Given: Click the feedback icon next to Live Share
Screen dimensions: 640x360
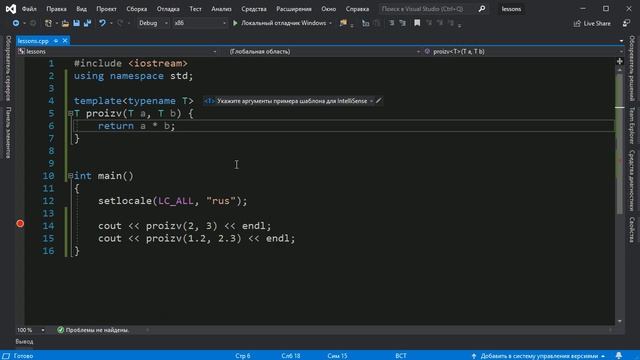Looking at the screenshot, I should 626,23.
